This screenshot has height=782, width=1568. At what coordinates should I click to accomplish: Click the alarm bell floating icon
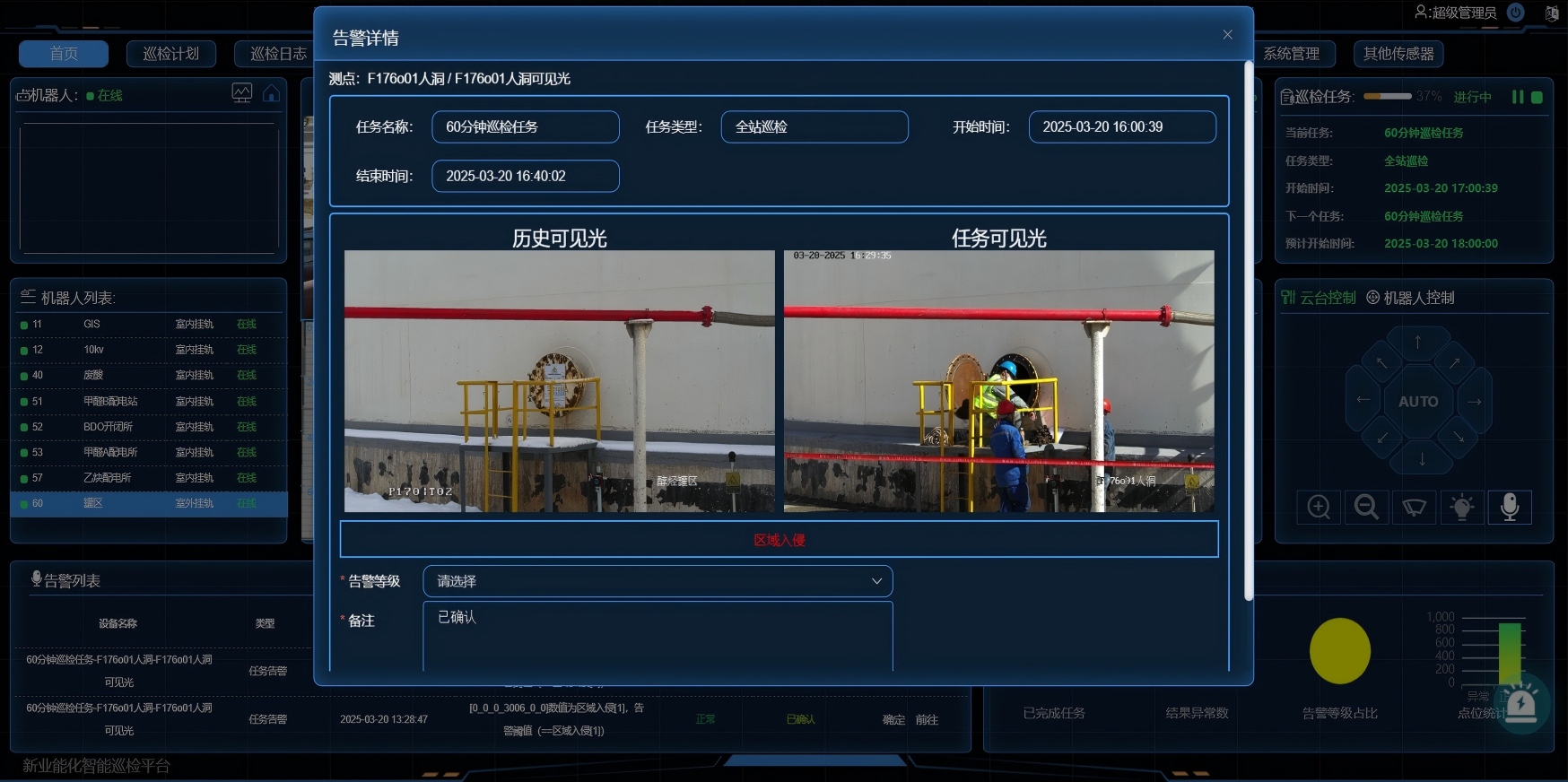tap(1520, 704)
